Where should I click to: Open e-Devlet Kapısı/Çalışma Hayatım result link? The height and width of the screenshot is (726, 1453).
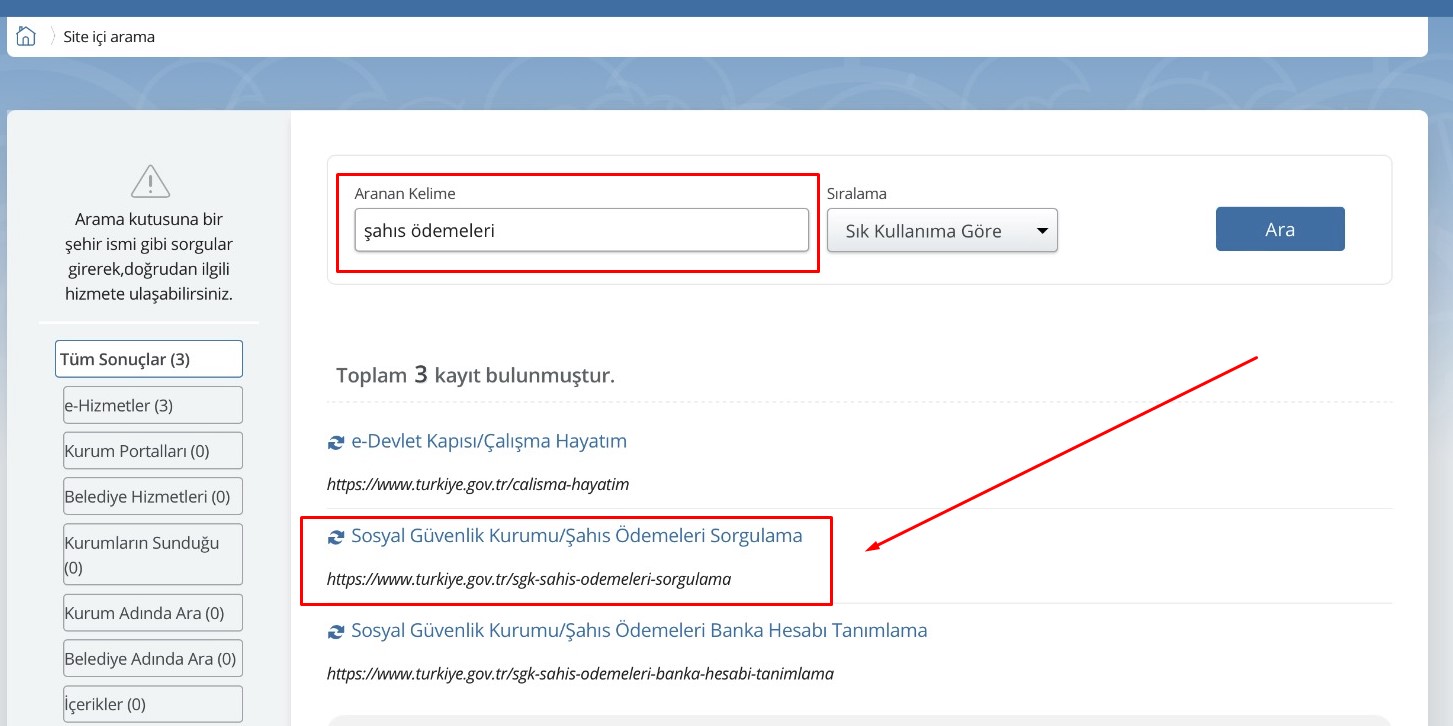click(489, 441)
